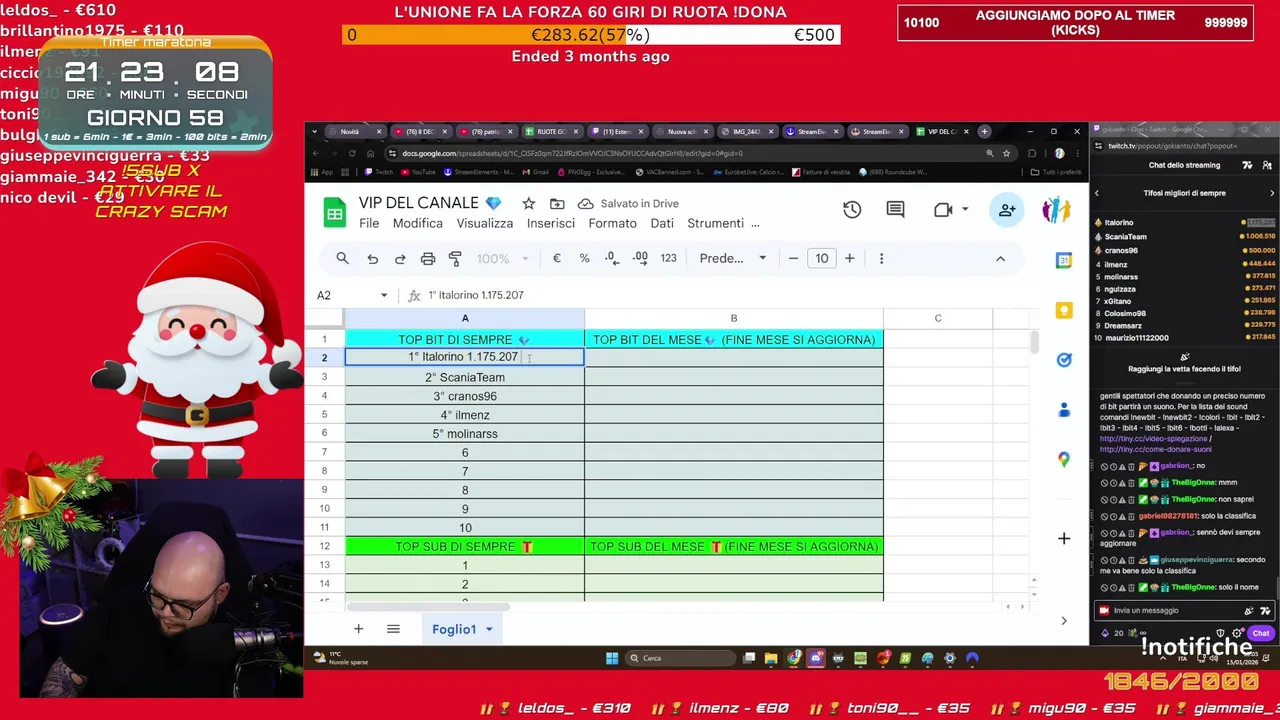Apply percent number format
This screenshot has width=1280, height=720.
point(584,258)
